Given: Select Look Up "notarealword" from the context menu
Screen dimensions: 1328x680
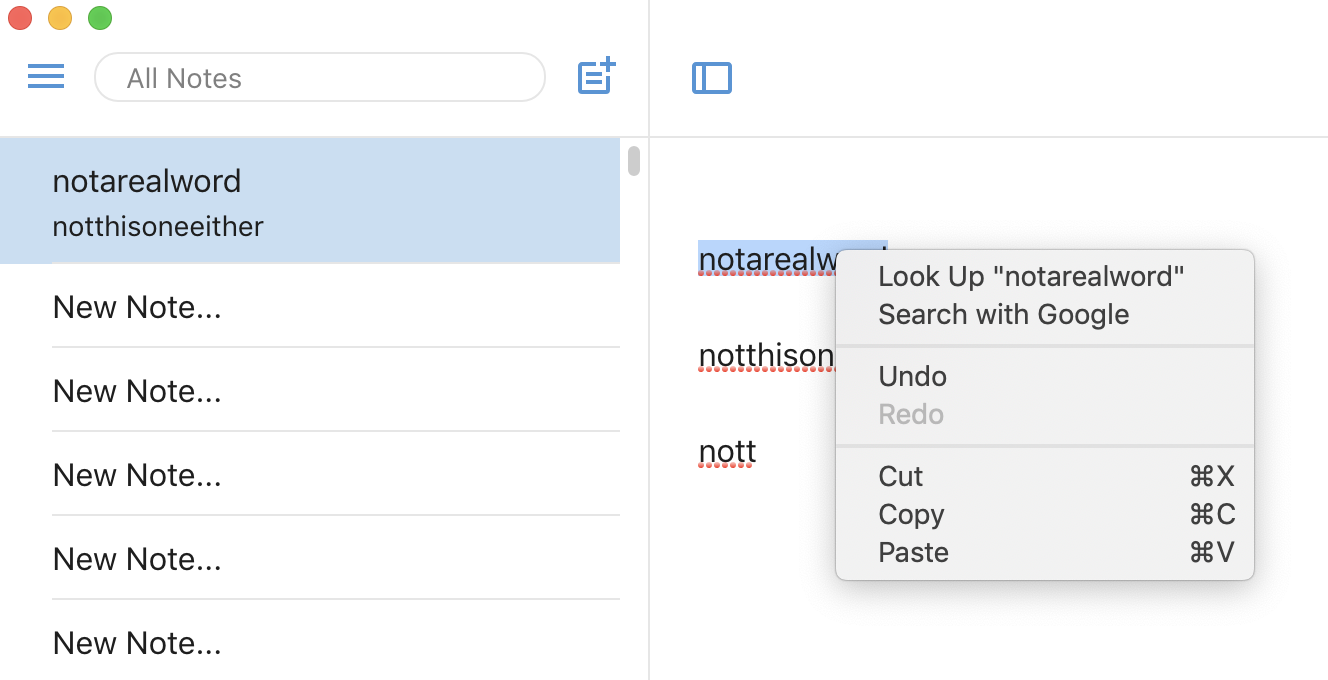Looking at the screenshot, I should (x=1030, y=276).
